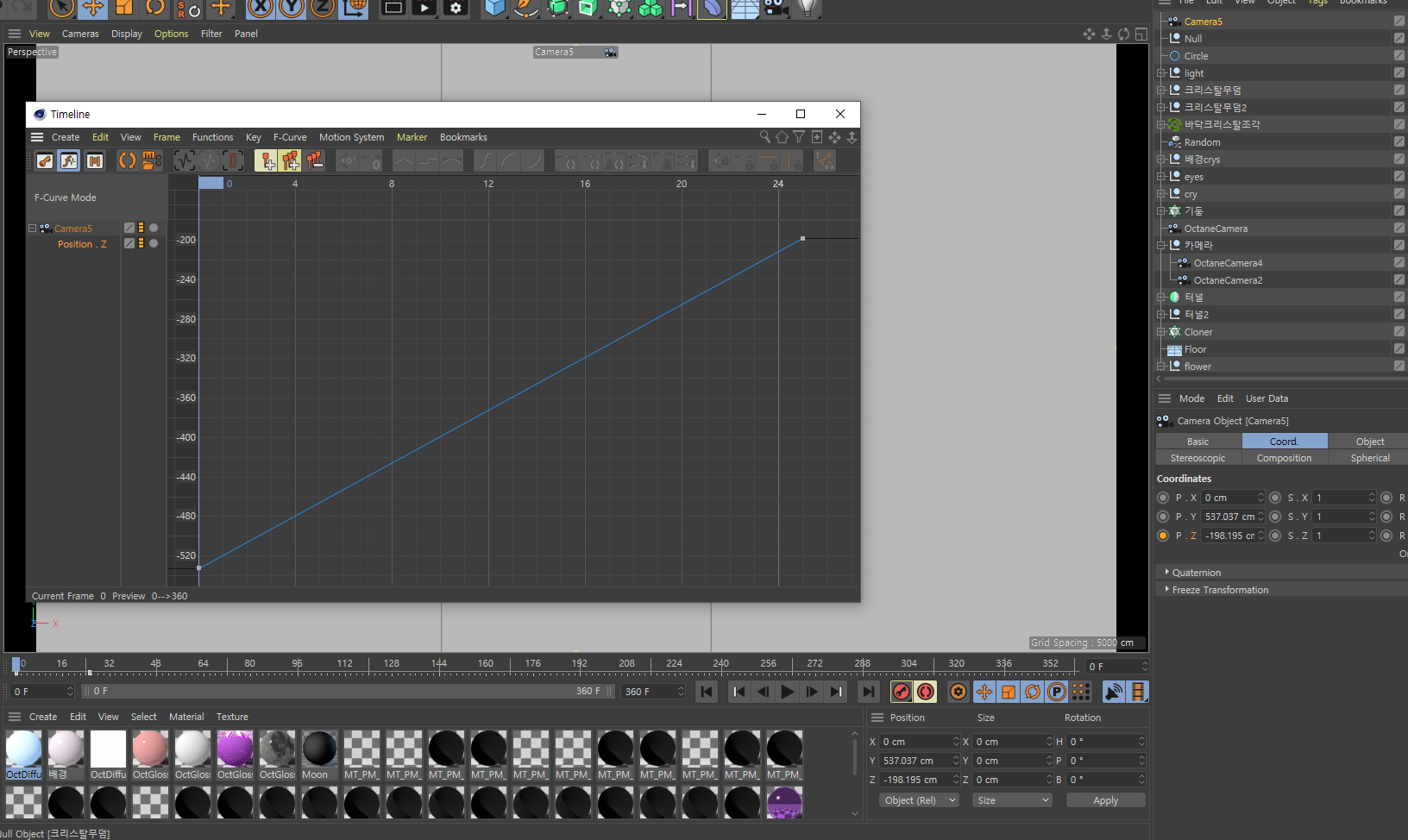Click the 360 F end frame field
Image resolution: width=1408 pixels, height=840 pixels.
[x=655, y=692]
